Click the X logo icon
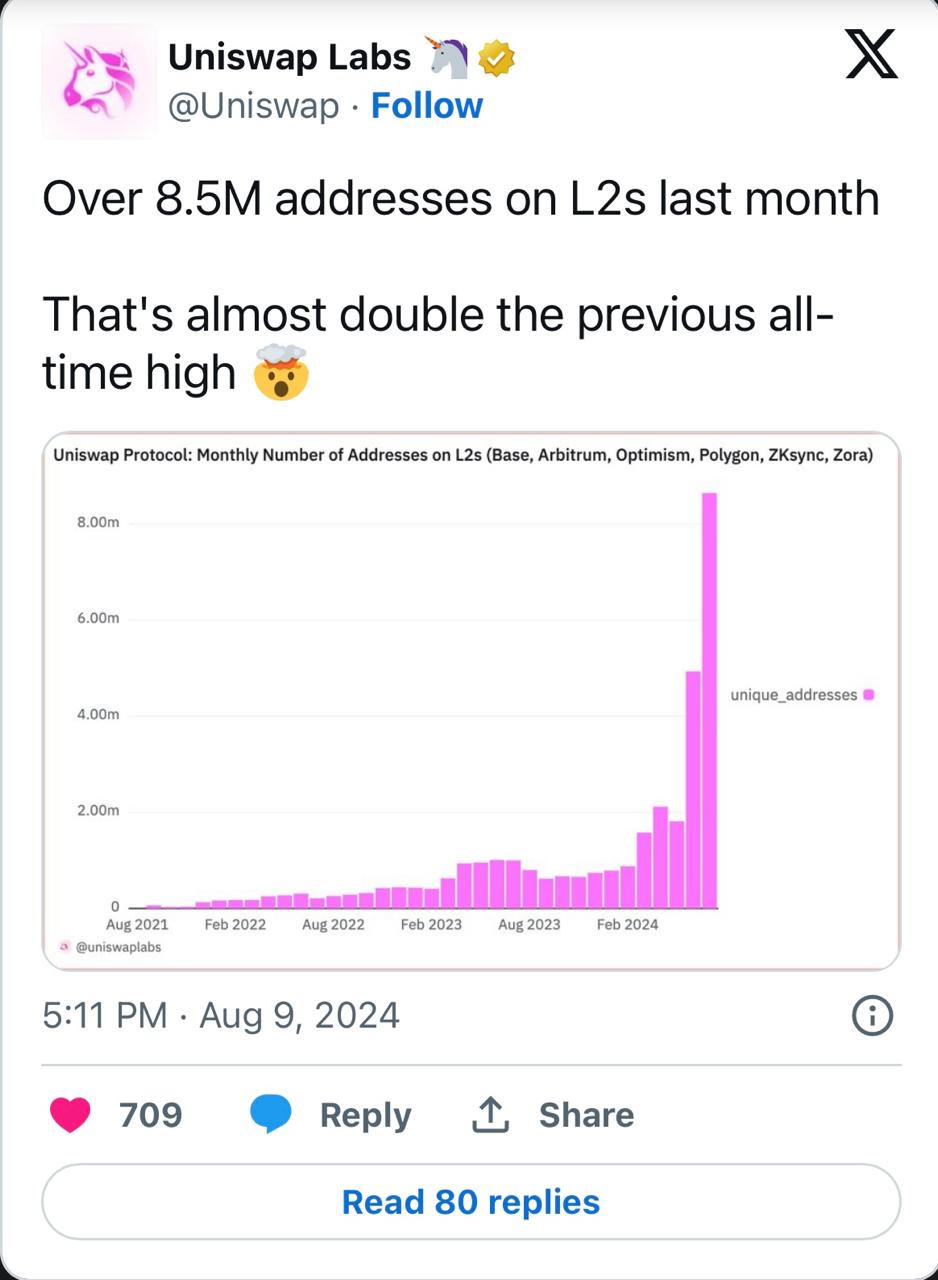Viewport: 938px width, 1280px height. (871, 54)
